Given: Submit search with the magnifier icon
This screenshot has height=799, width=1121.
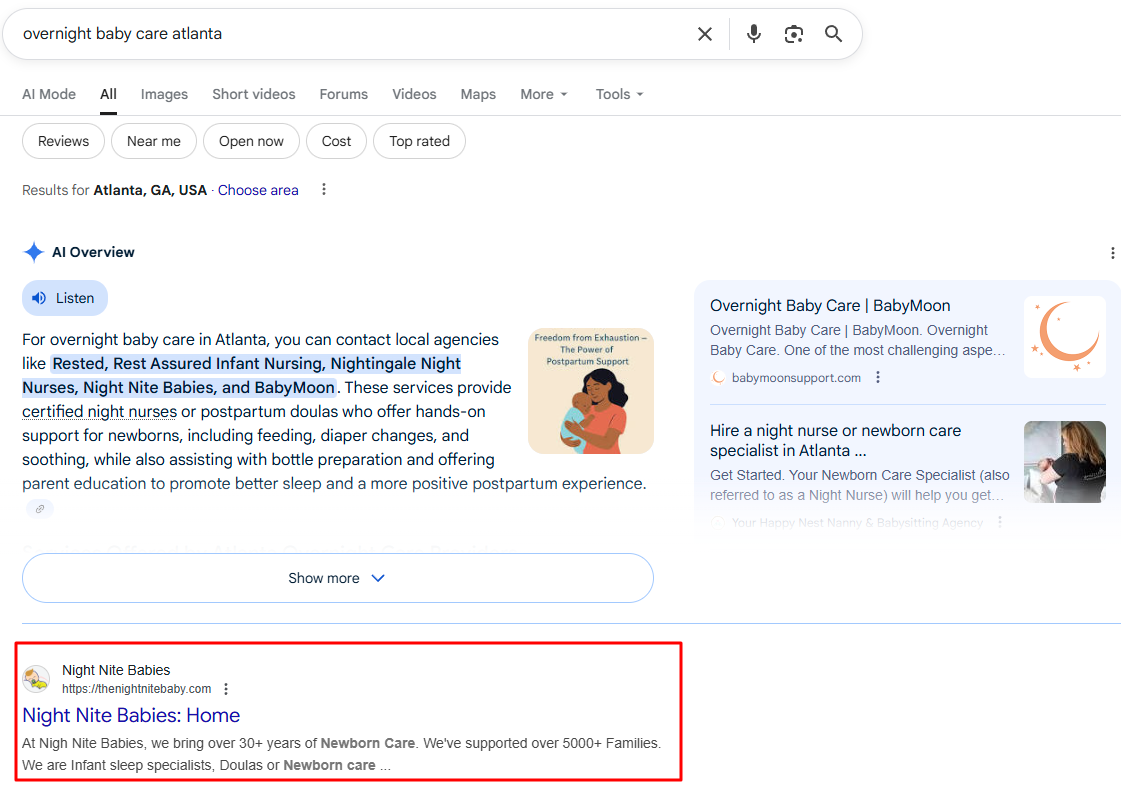Looking at the screenshot, I should 833,34.
